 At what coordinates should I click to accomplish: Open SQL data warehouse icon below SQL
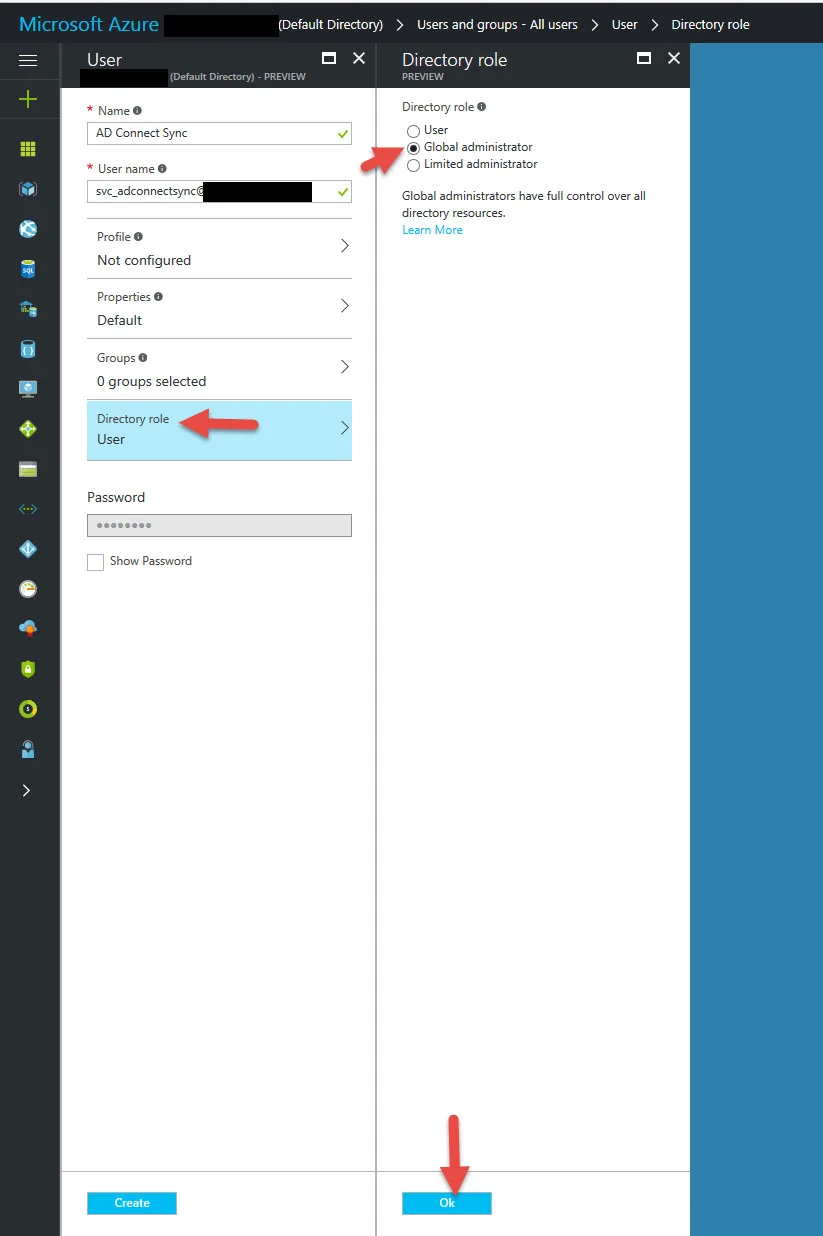coord(28,309)
